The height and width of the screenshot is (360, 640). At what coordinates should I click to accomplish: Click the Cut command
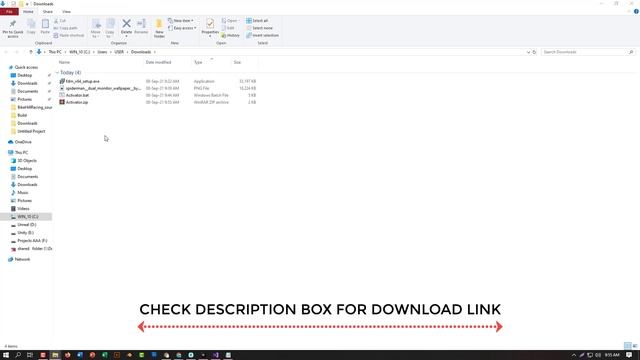tap(60, 20)
